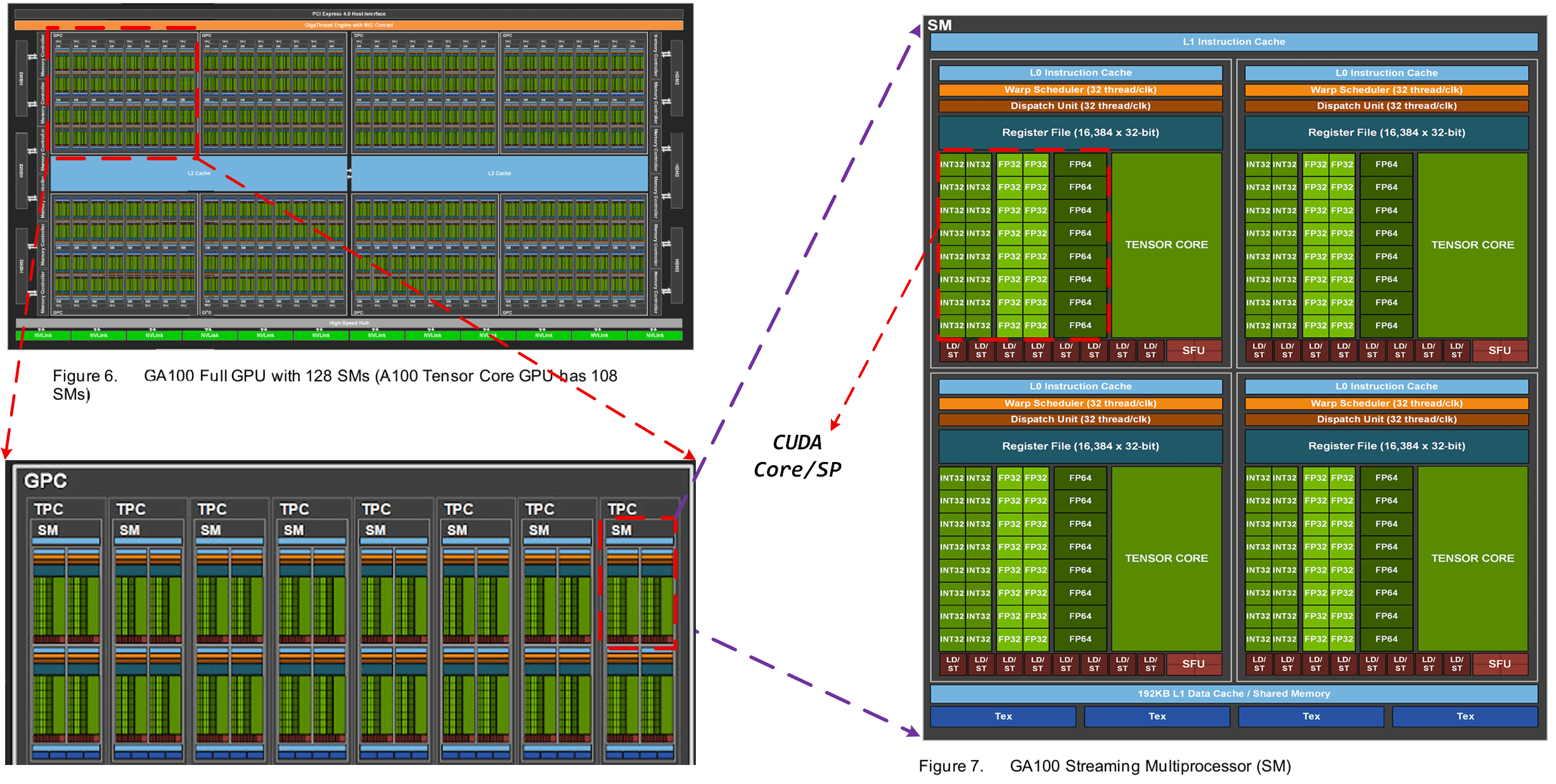1556x784 pixels.
Task: Click the High-Speed Hub bar
Action: pyautogui.click(x=349, y=323)
